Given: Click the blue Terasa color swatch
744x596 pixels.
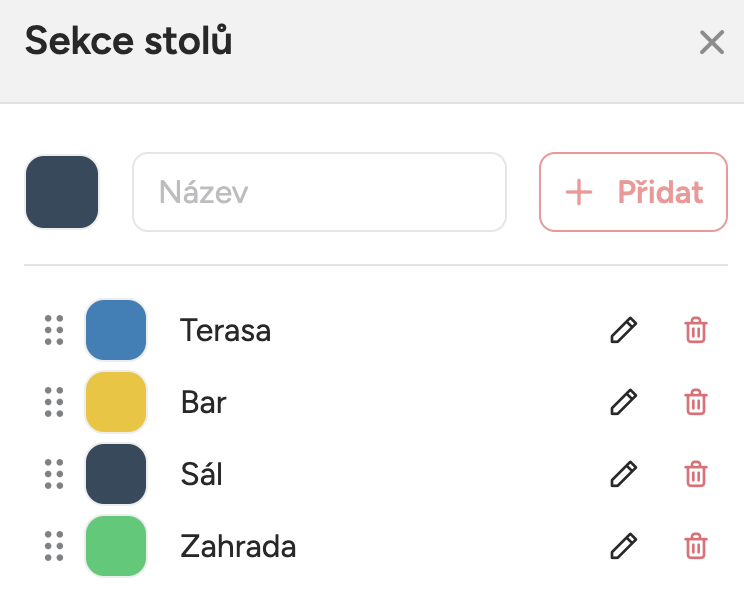Looking at the screenshot, I should (116, 330).
